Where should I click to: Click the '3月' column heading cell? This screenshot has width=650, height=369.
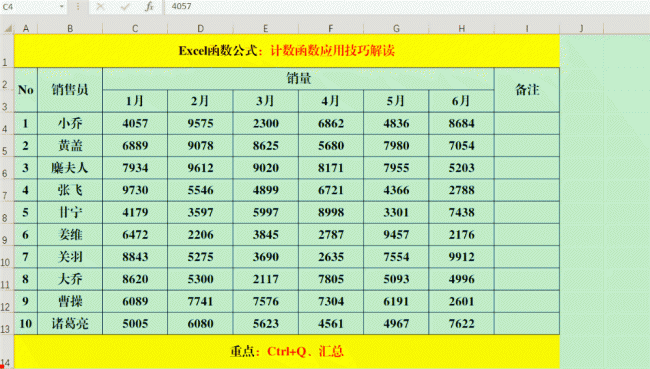coord(266,101)
